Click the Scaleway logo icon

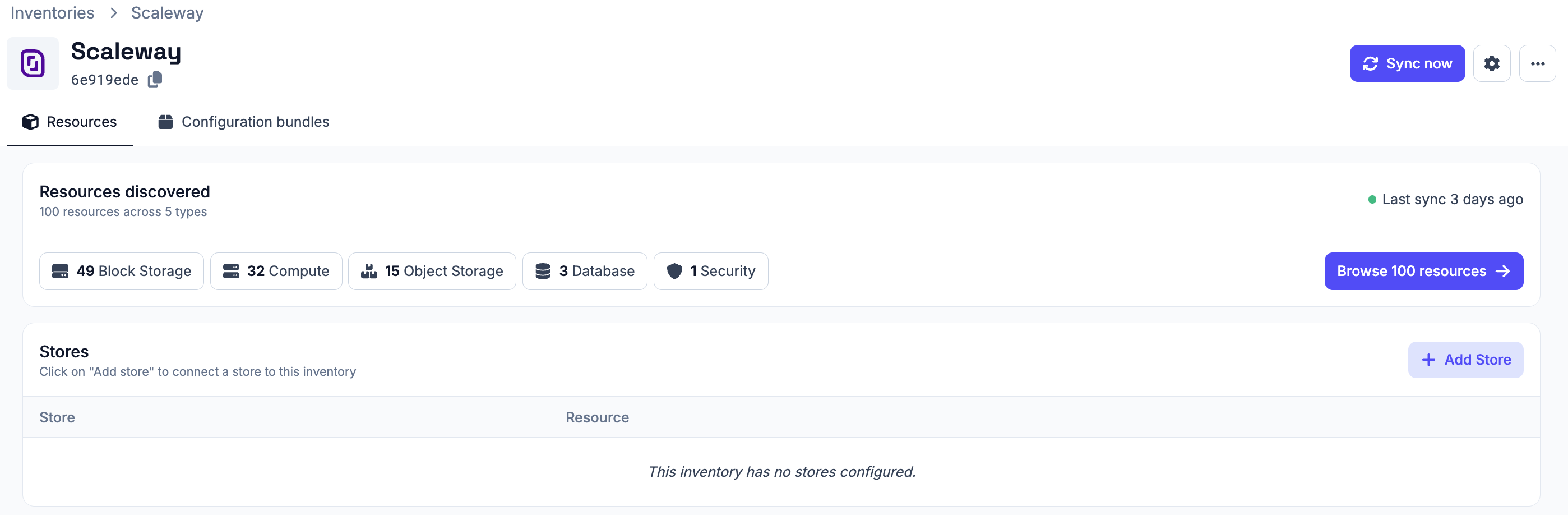pyautogui.click(x=33, y=63)
